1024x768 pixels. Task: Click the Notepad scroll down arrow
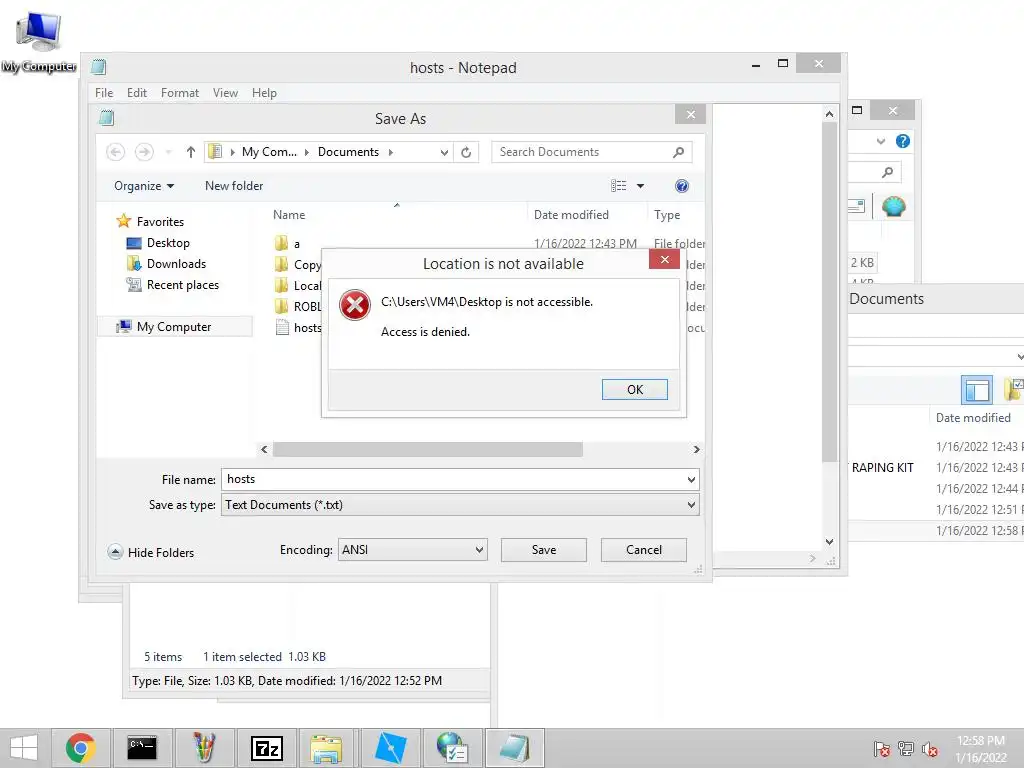(x=829, y=541)
